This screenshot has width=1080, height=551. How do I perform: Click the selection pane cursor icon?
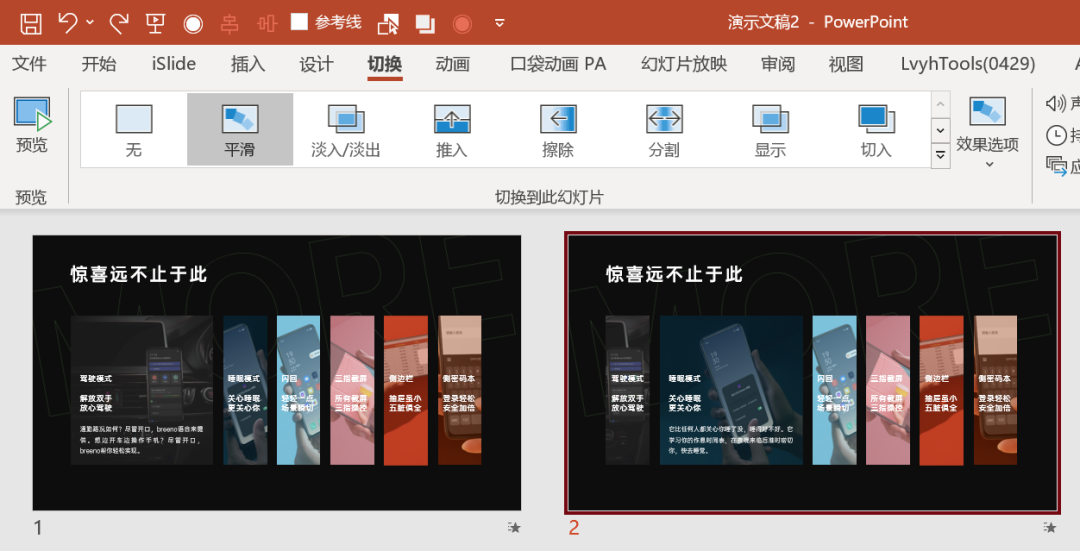point(388,24)
